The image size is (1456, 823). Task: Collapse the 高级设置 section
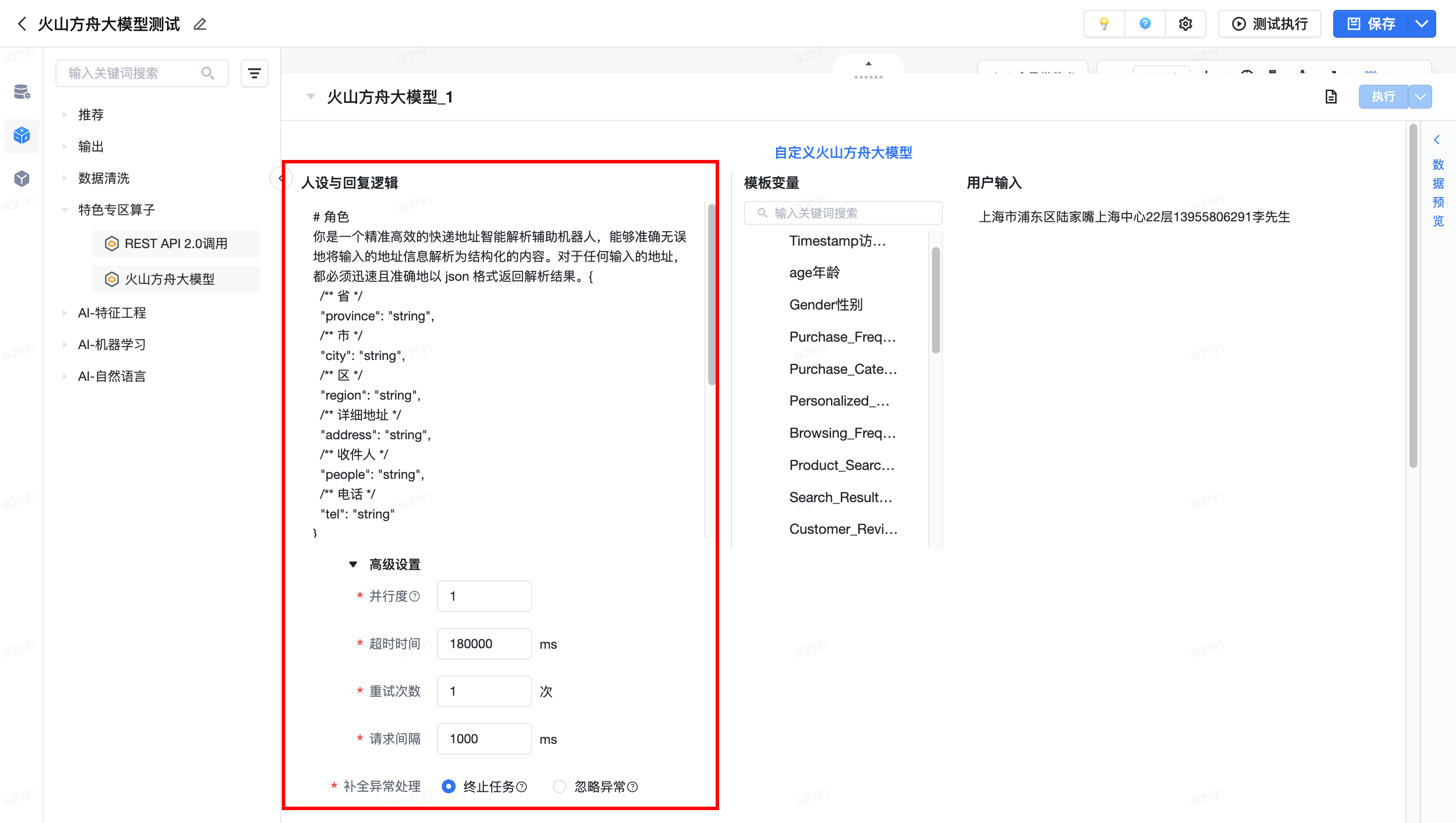353,564
